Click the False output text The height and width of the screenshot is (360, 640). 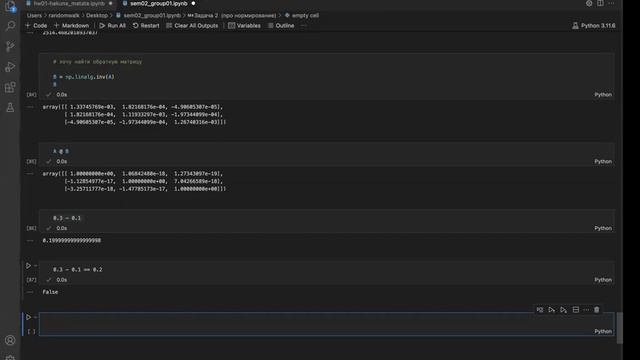[50, 292]
